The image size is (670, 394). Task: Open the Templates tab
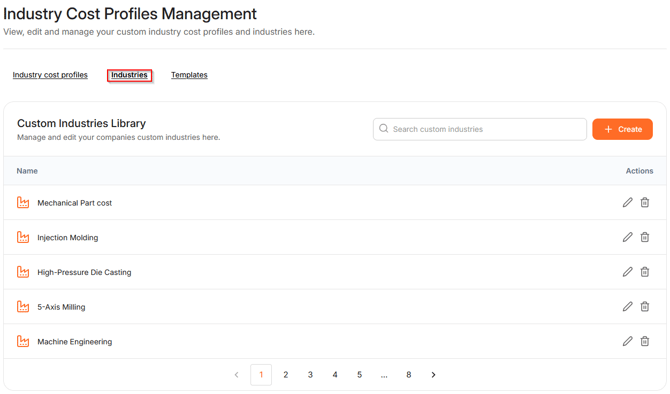pyautogui.click(x=189, y=75)
